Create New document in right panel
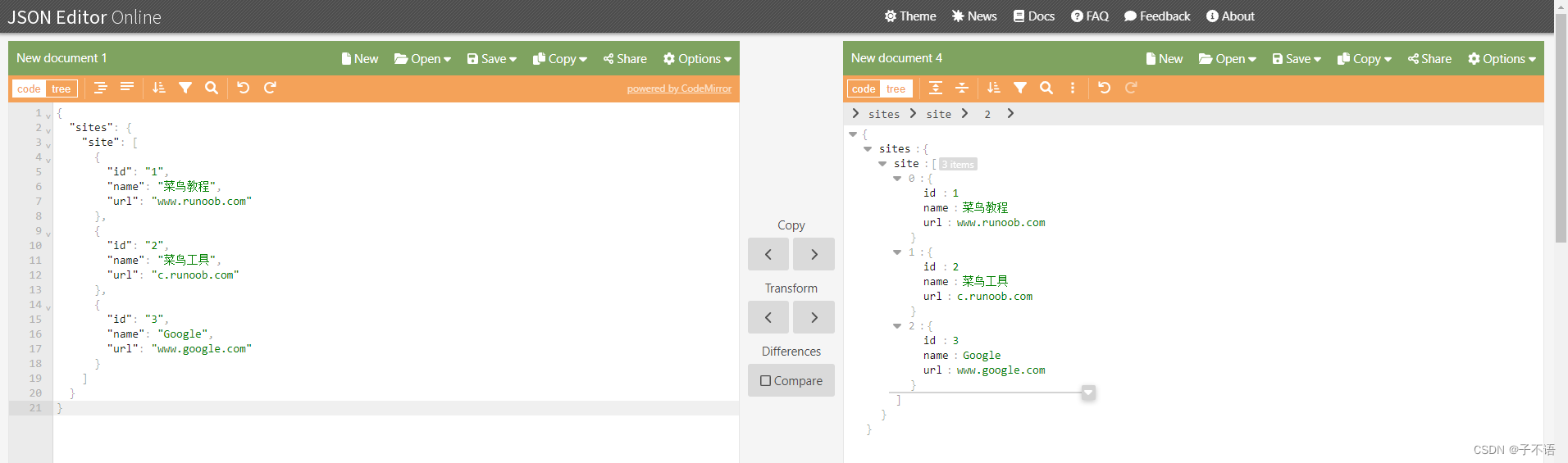 [x=1165, y=59]
